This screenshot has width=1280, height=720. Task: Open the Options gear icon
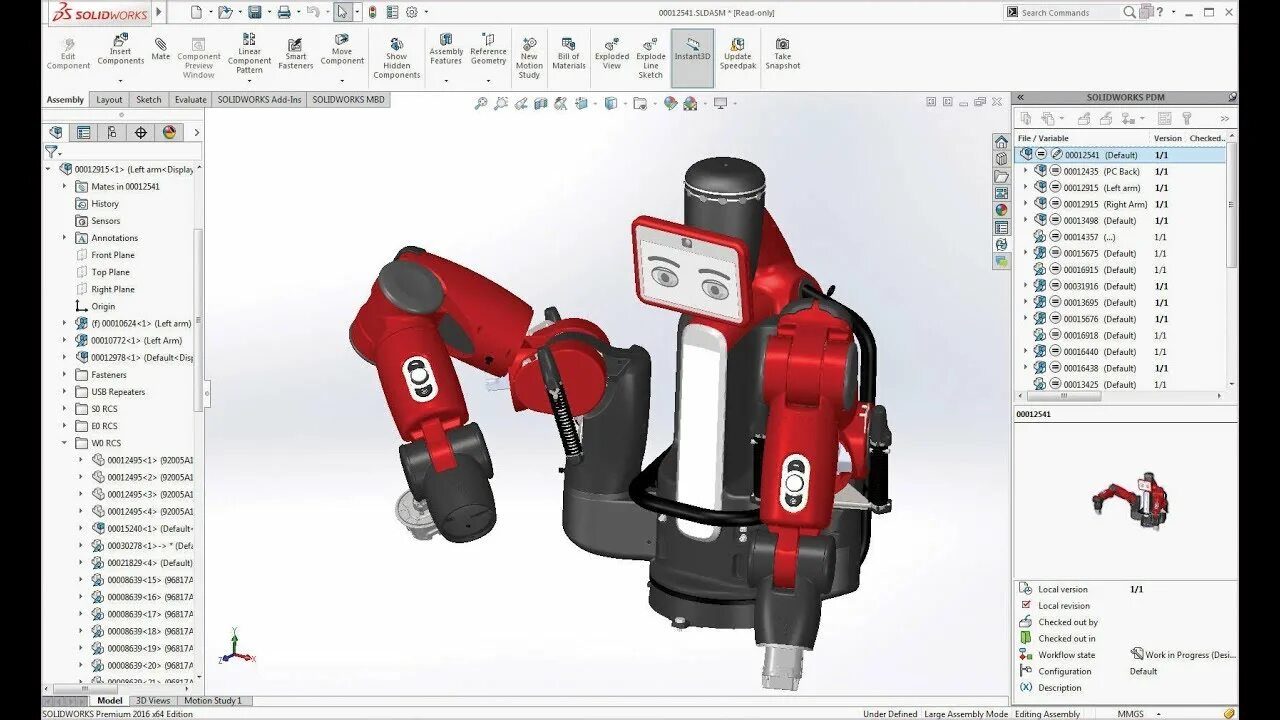(x=411, y=12)
